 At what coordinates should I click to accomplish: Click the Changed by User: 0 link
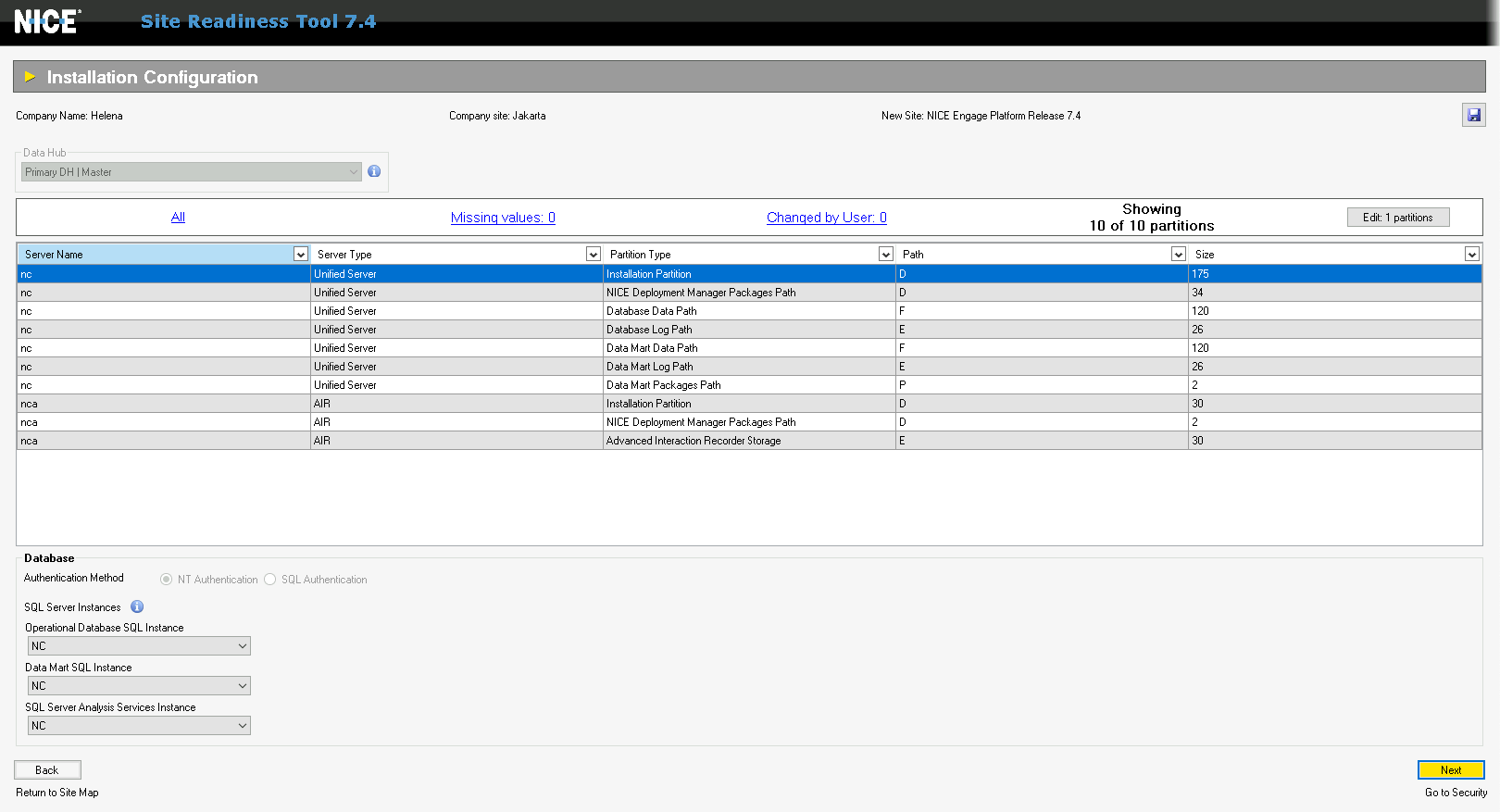coord(826,218)
